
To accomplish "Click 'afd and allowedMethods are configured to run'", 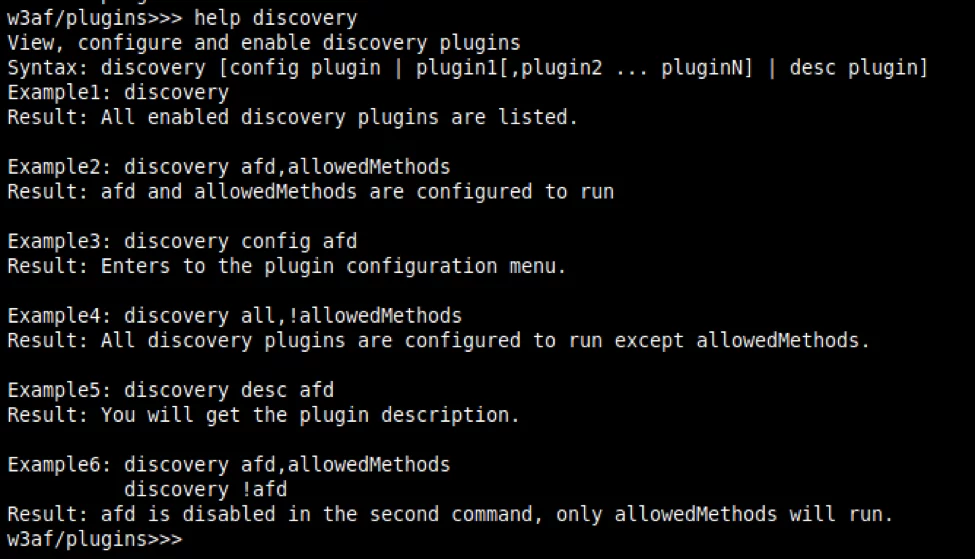I will pos(358,191).
